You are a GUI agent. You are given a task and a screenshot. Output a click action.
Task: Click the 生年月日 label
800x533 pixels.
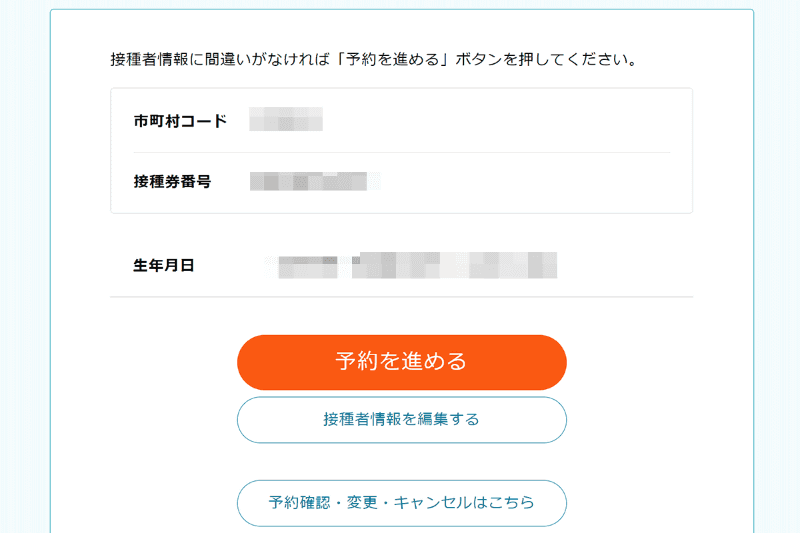click(x=163, y=266)
